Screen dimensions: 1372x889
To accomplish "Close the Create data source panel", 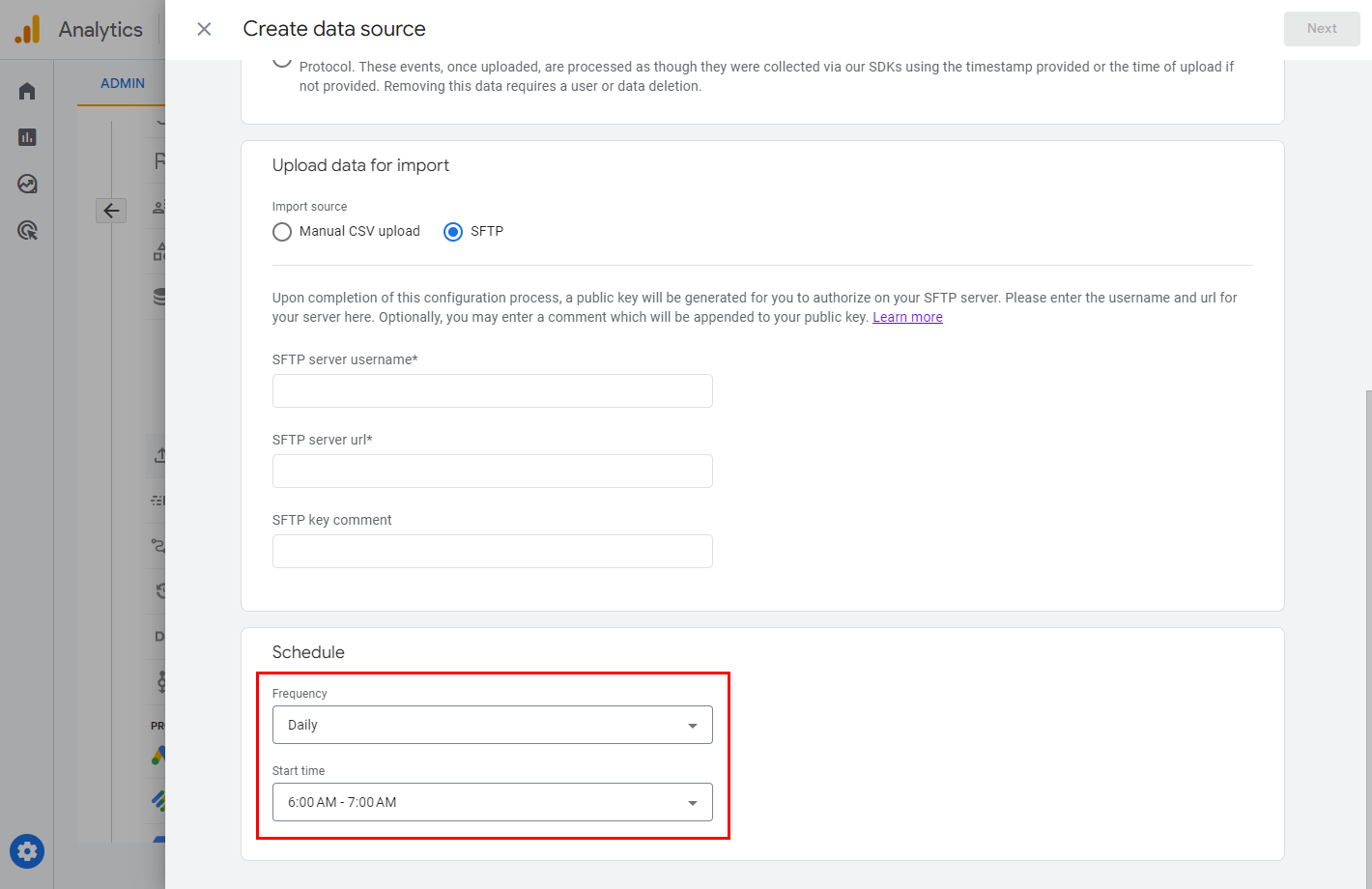I will (204, 29).
